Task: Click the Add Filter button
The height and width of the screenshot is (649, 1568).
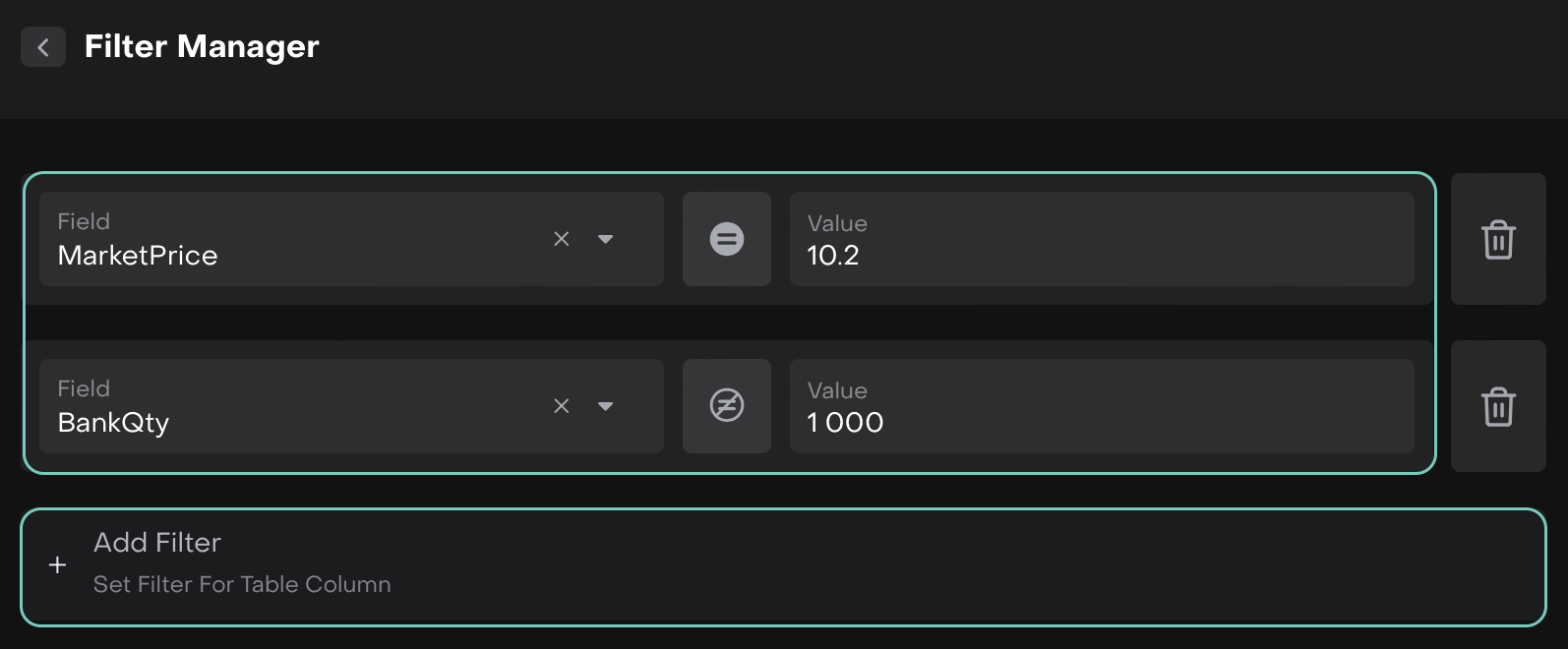Action: point(783,566)
